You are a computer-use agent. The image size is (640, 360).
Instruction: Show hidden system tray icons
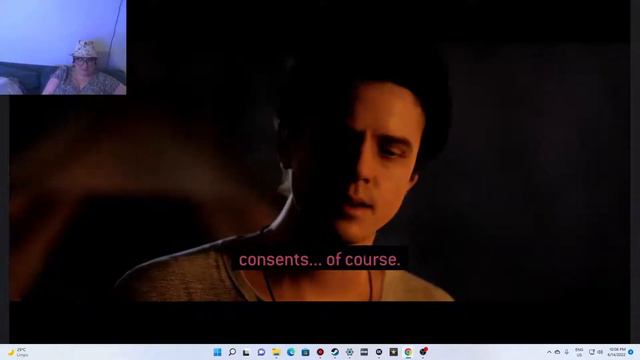(x=549, y=352)
